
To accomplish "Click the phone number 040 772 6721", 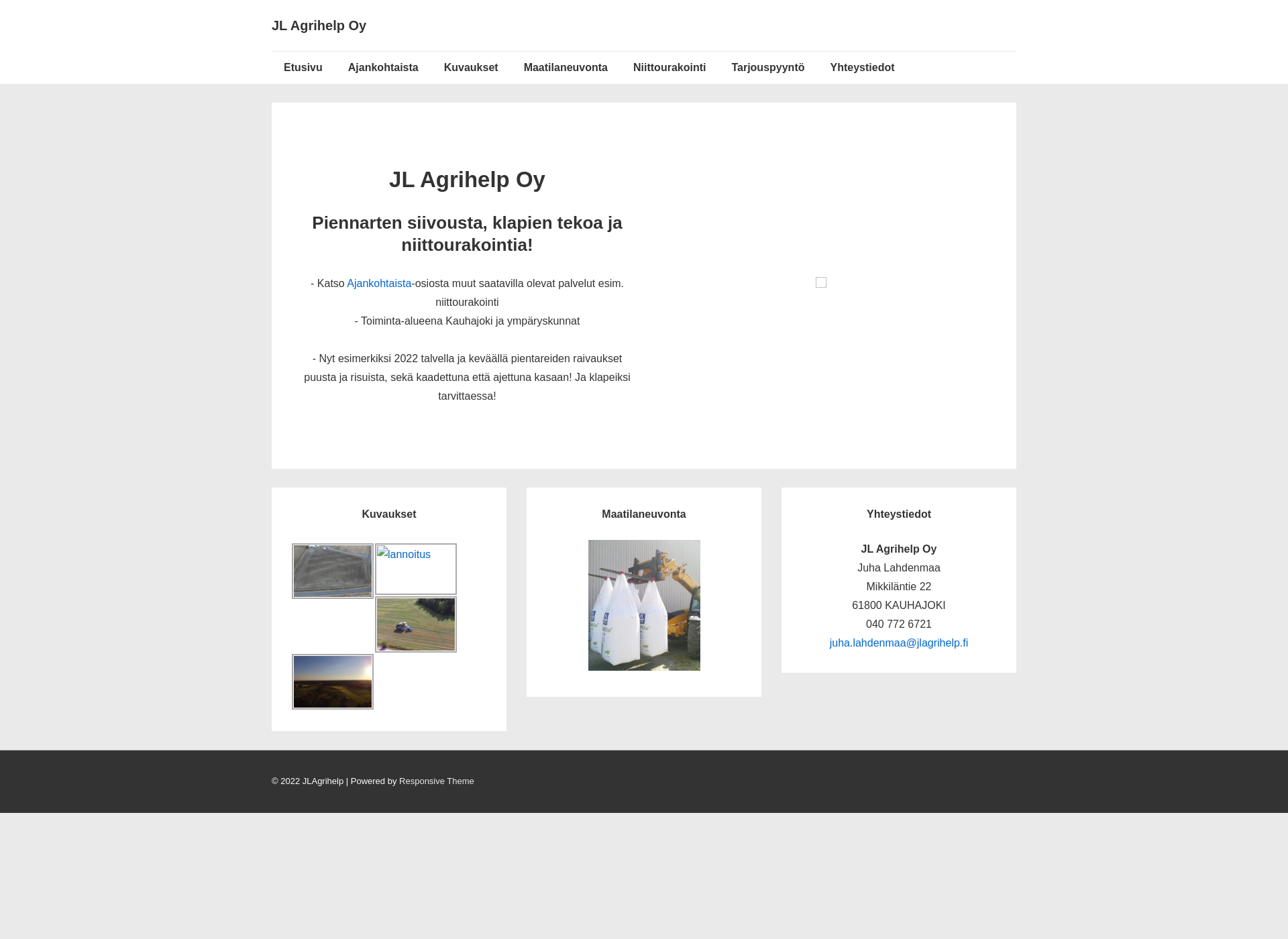I will click(899, 624).
